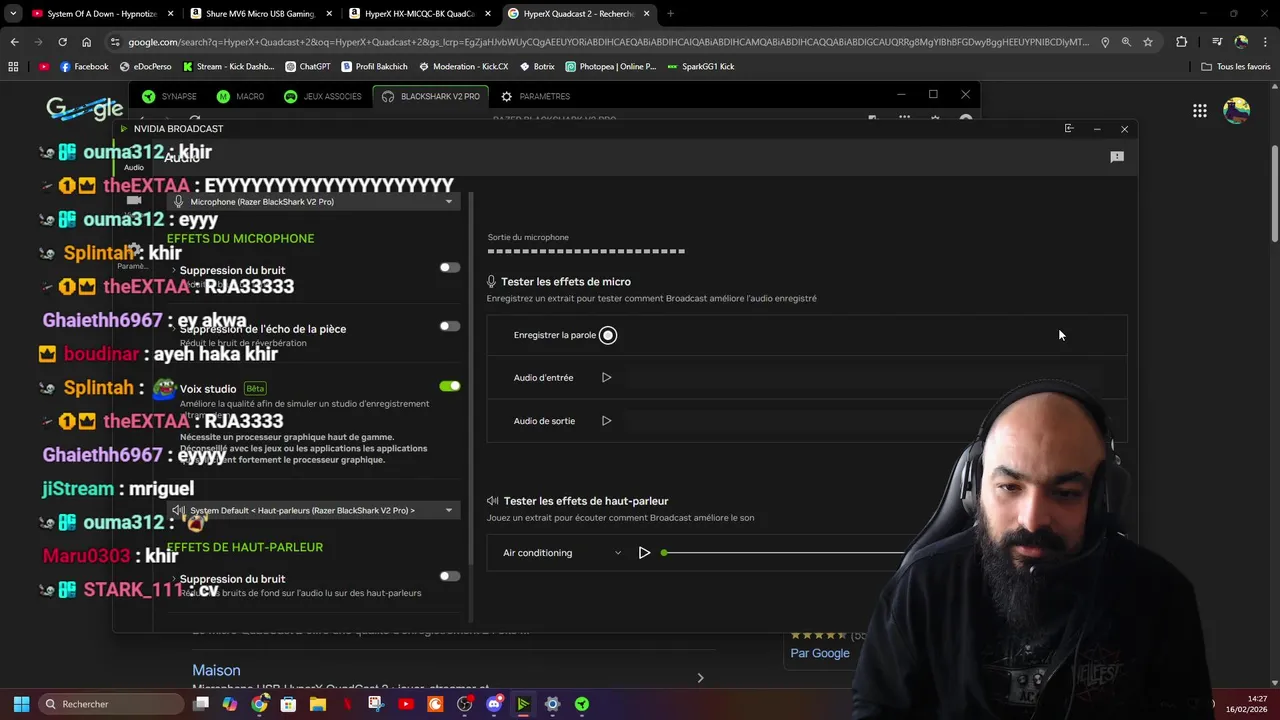The height and width of the screenshot is (720, 1280).
Task: Switch to HyperX HX-MICQC-BK Chrome tab
Action: 418,14
